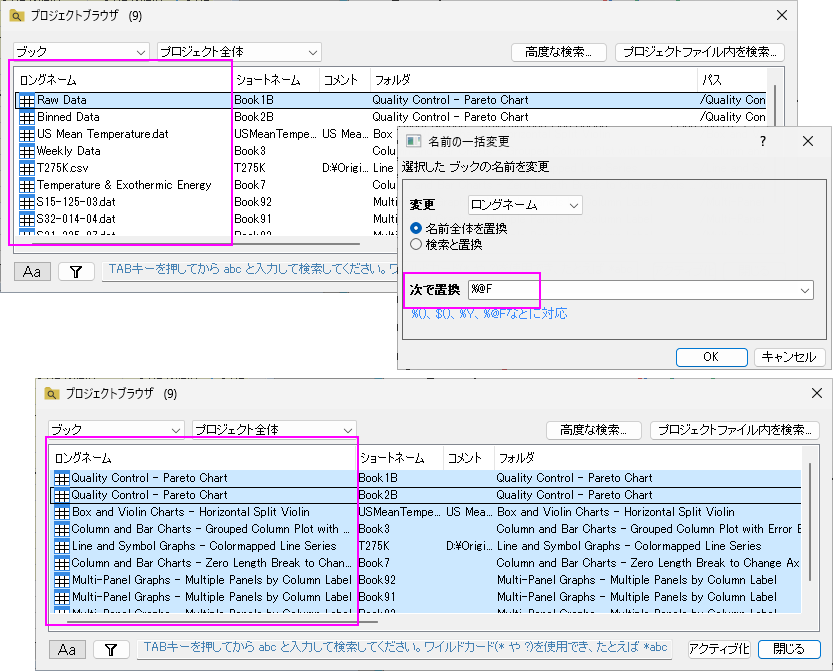Image resolution: width=833 pixels, height=671 pixels.
Task: Click the icon for the Book1B row in bottom browser
Action: click(62, 478)
